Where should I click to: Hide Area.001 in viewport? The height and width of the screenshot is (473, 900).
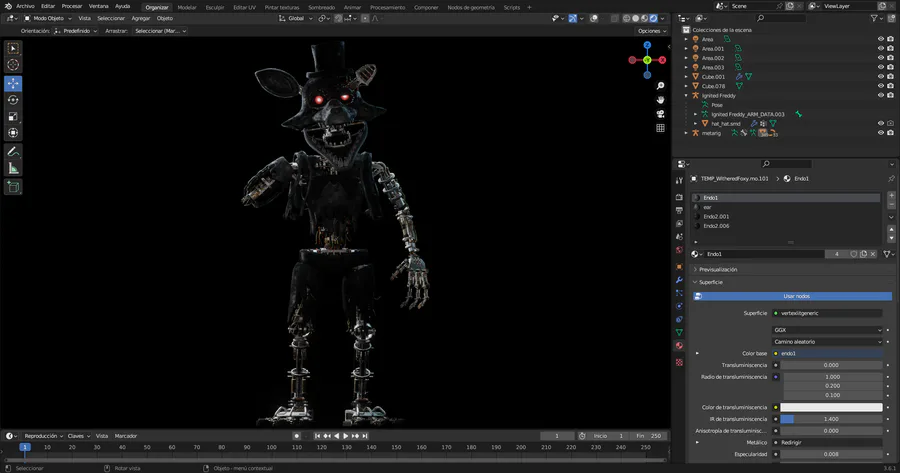[880, 49]
